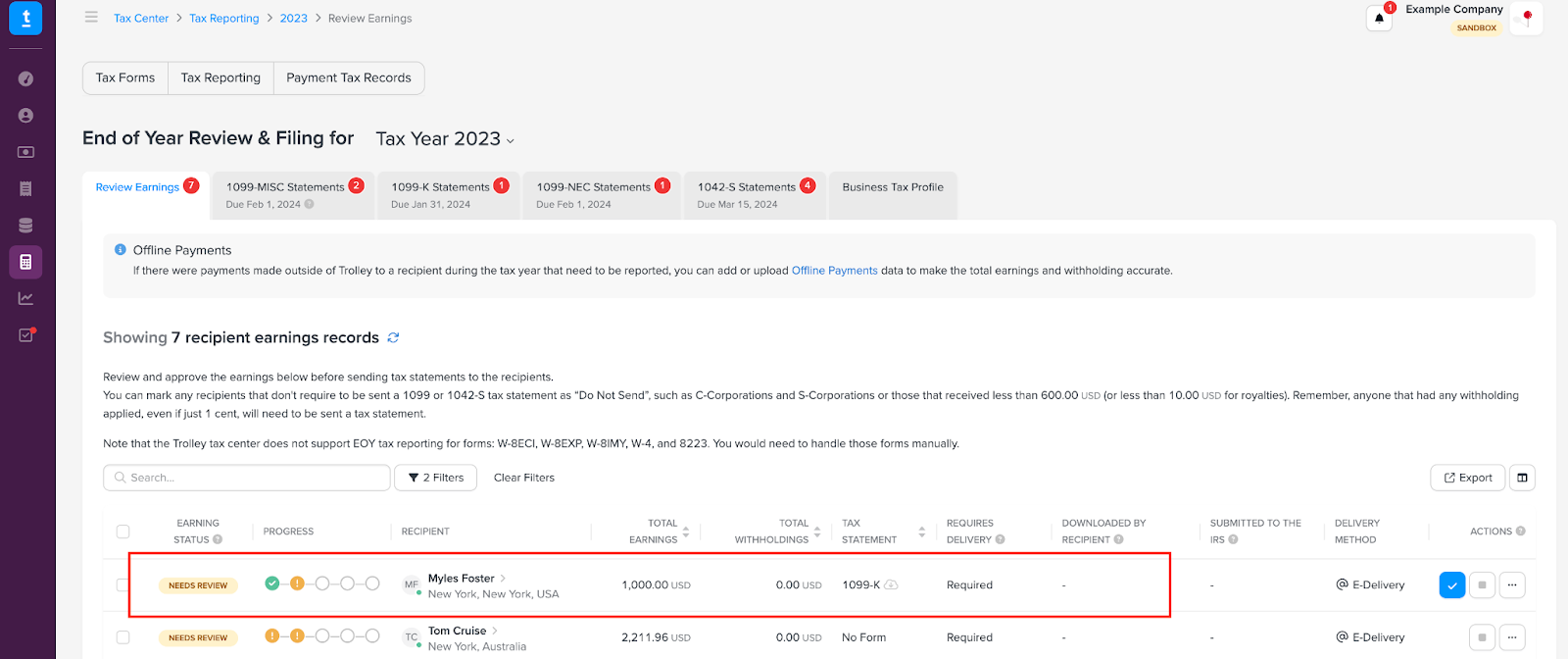
Task: Follow the Offline Payments link
Action: coord(835,271)
